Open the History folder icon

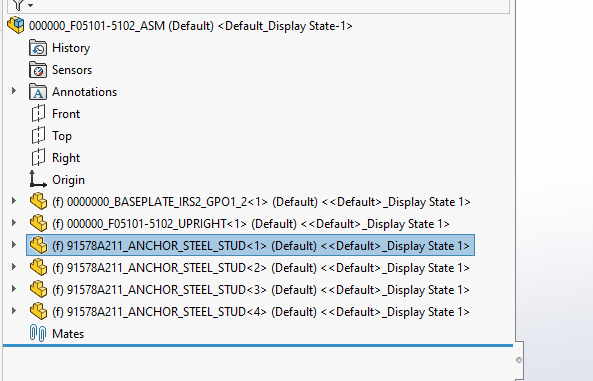(38, 48)
